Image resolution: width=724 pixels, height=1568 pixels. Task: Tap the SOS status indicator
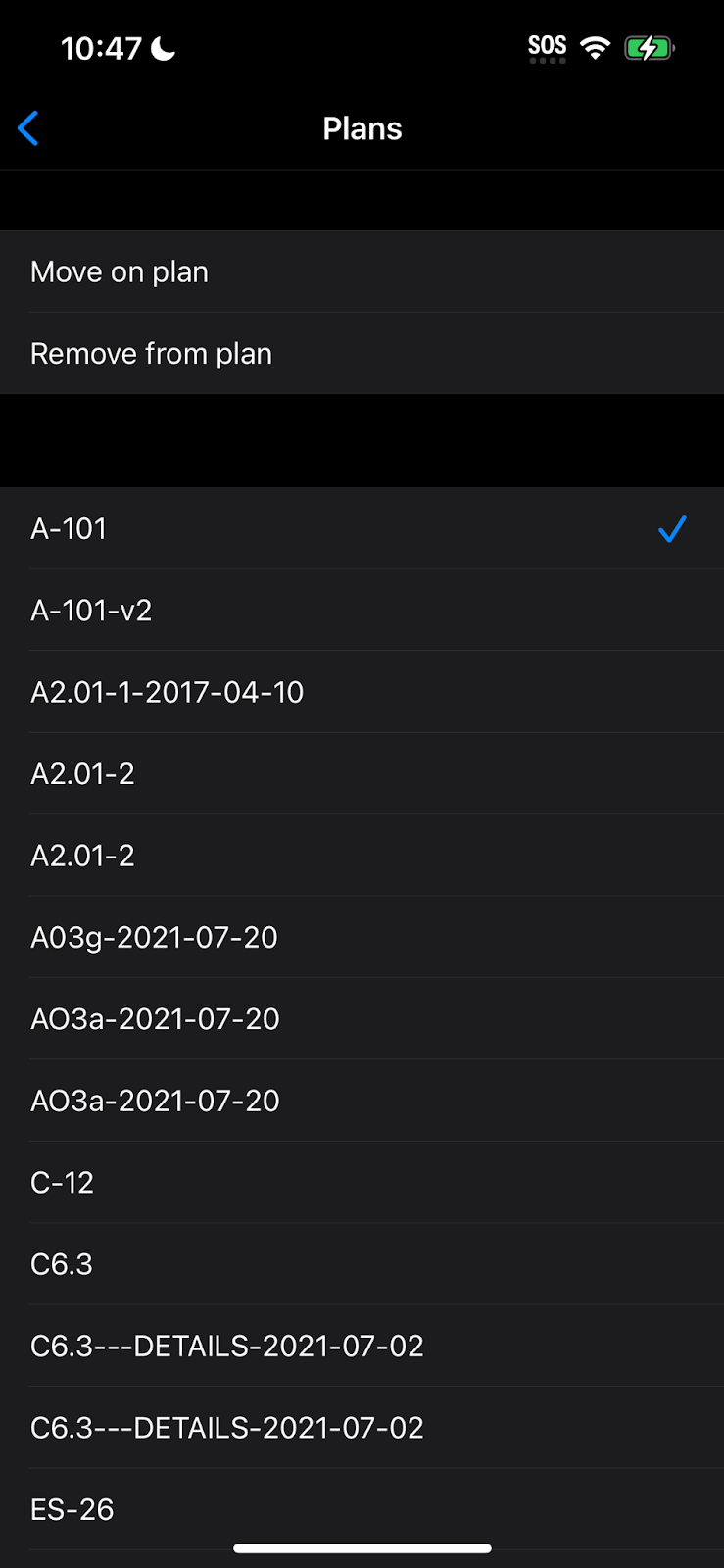[547, 47]
